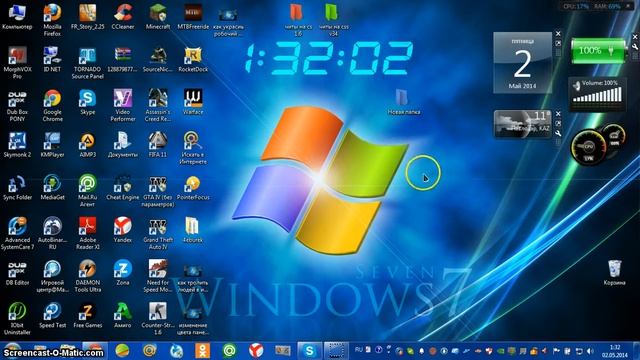Open the Skype desktop shortcut
The width and height of the screenshot is (640, 360).
tap(87, 102)
